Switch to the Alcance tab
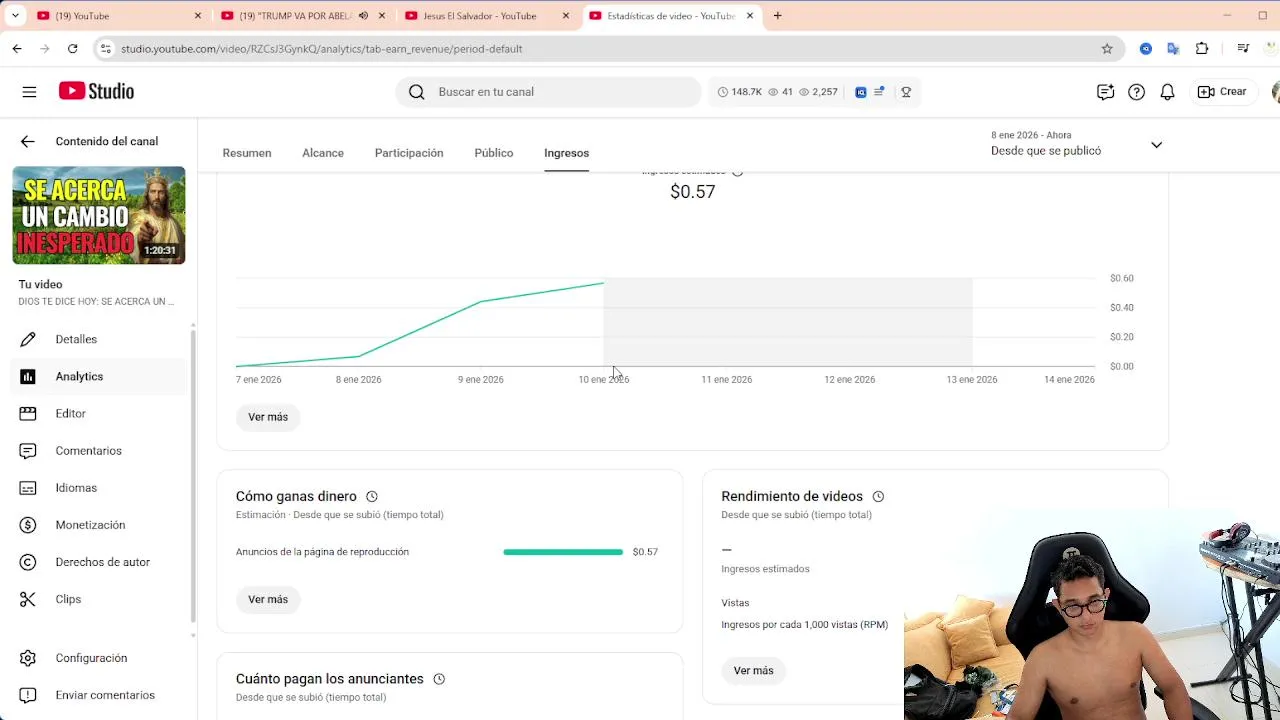The image size is (1280, 720). coord(323,153)
